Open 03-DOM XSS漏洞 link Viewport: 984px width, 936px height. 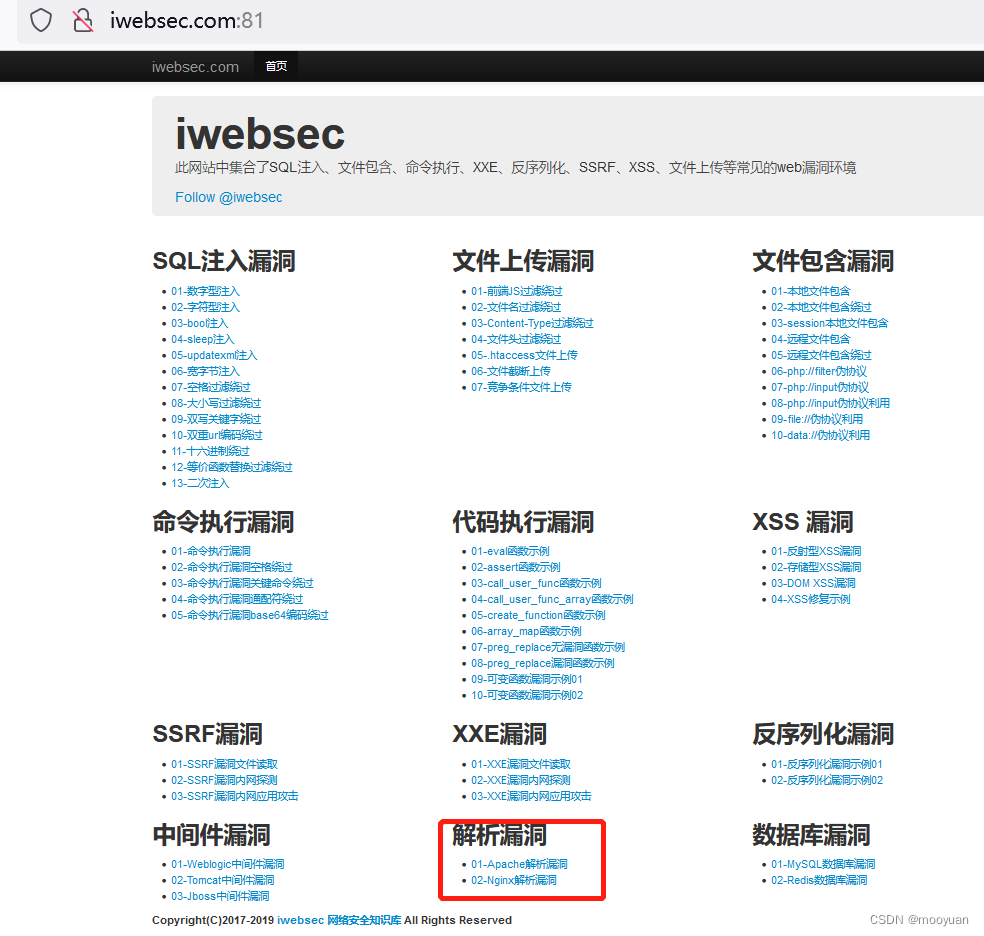coord(813,583)
